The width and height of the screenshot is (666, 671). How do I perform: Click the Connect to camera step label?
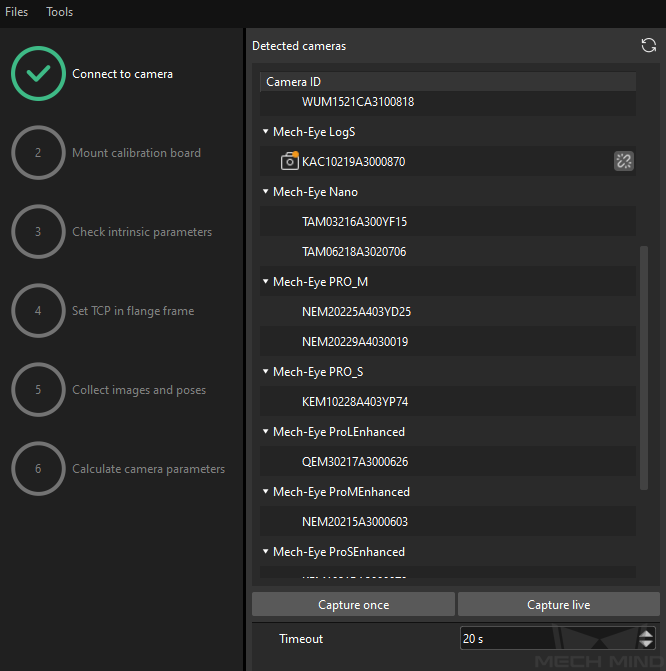(122, 74)
